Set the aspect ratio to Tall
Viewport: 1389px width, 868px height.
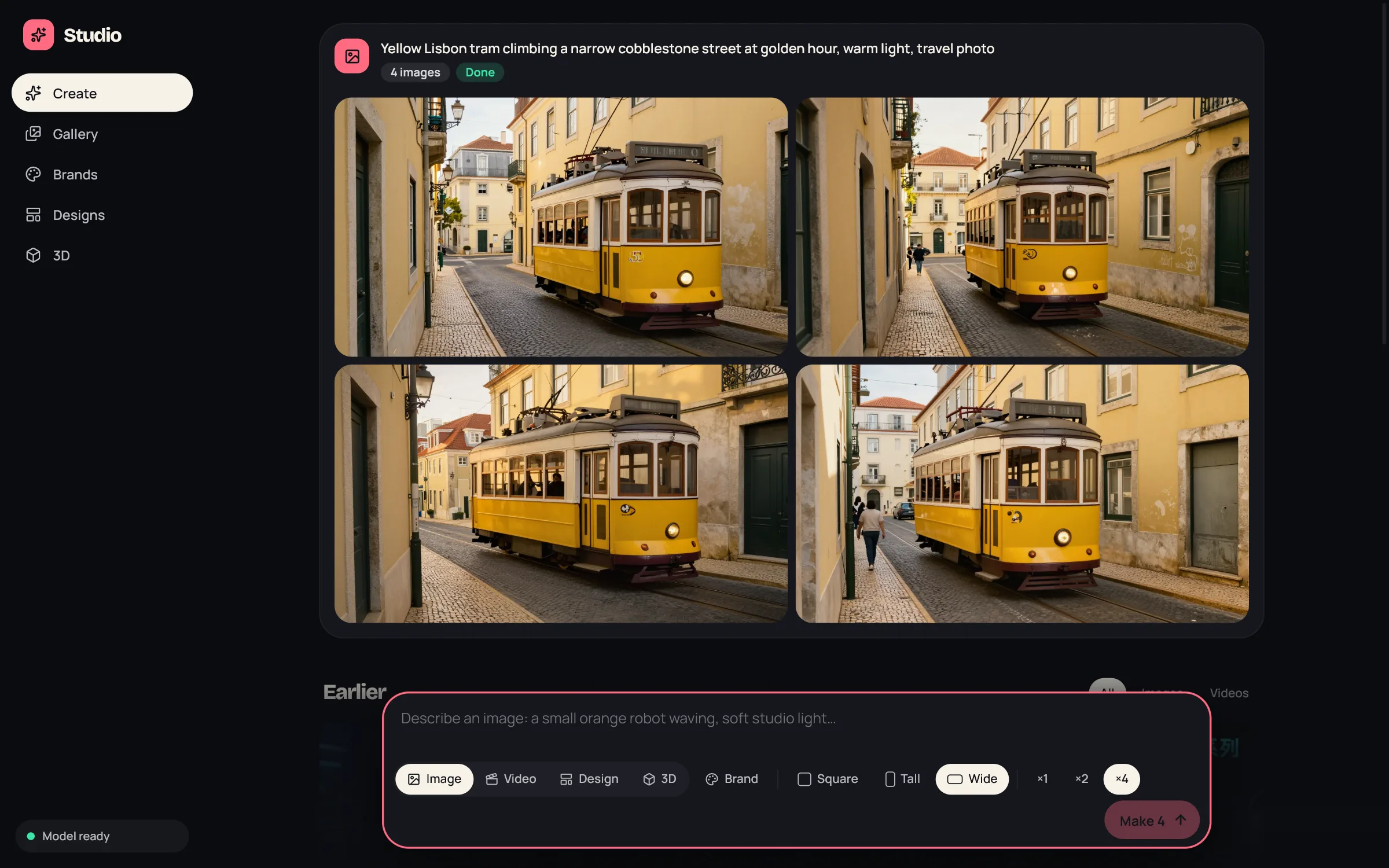tap(902, 779)
